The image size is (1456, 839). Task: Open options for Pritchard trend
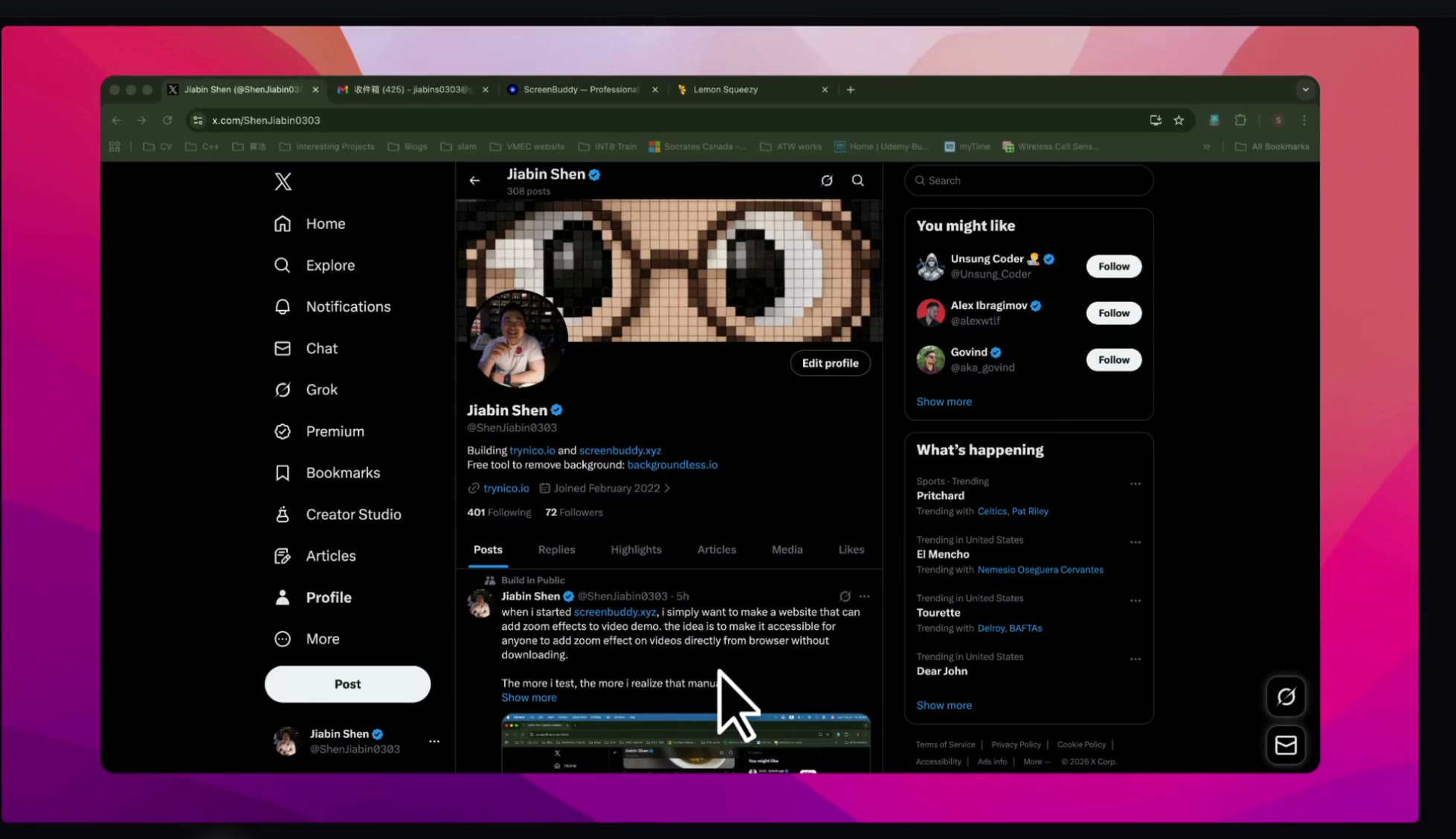(1135, 484)
